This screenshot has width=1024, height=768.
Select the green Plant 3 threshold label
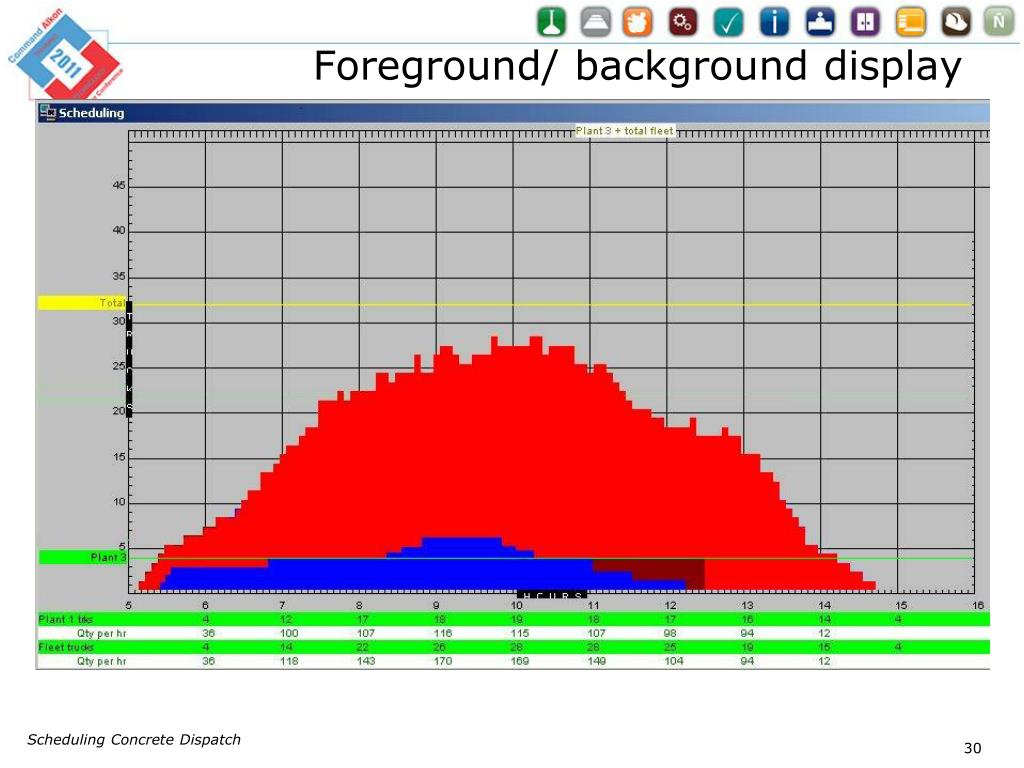click(82, 557)
